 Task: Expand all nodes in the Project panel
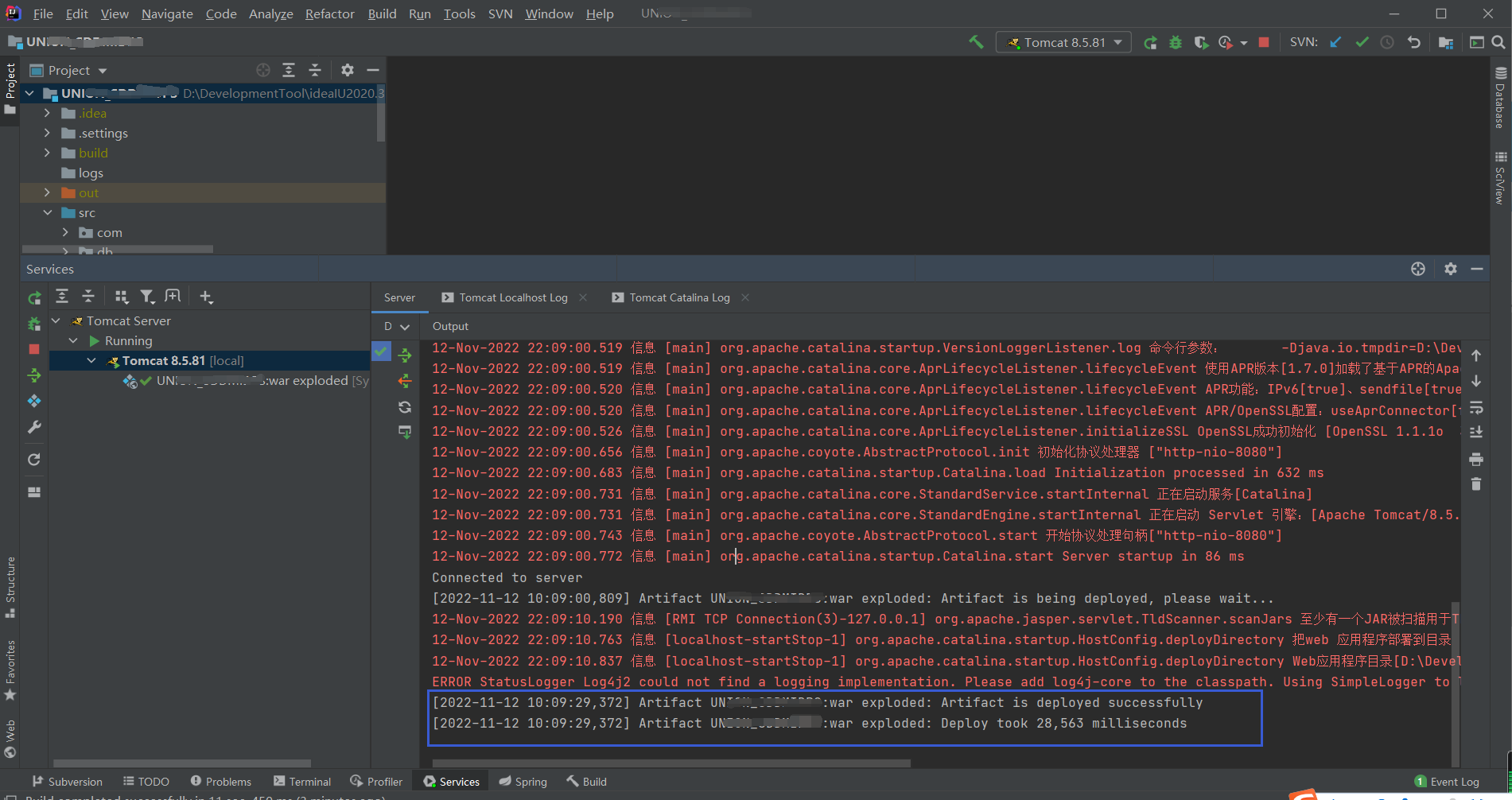[289, 70]
